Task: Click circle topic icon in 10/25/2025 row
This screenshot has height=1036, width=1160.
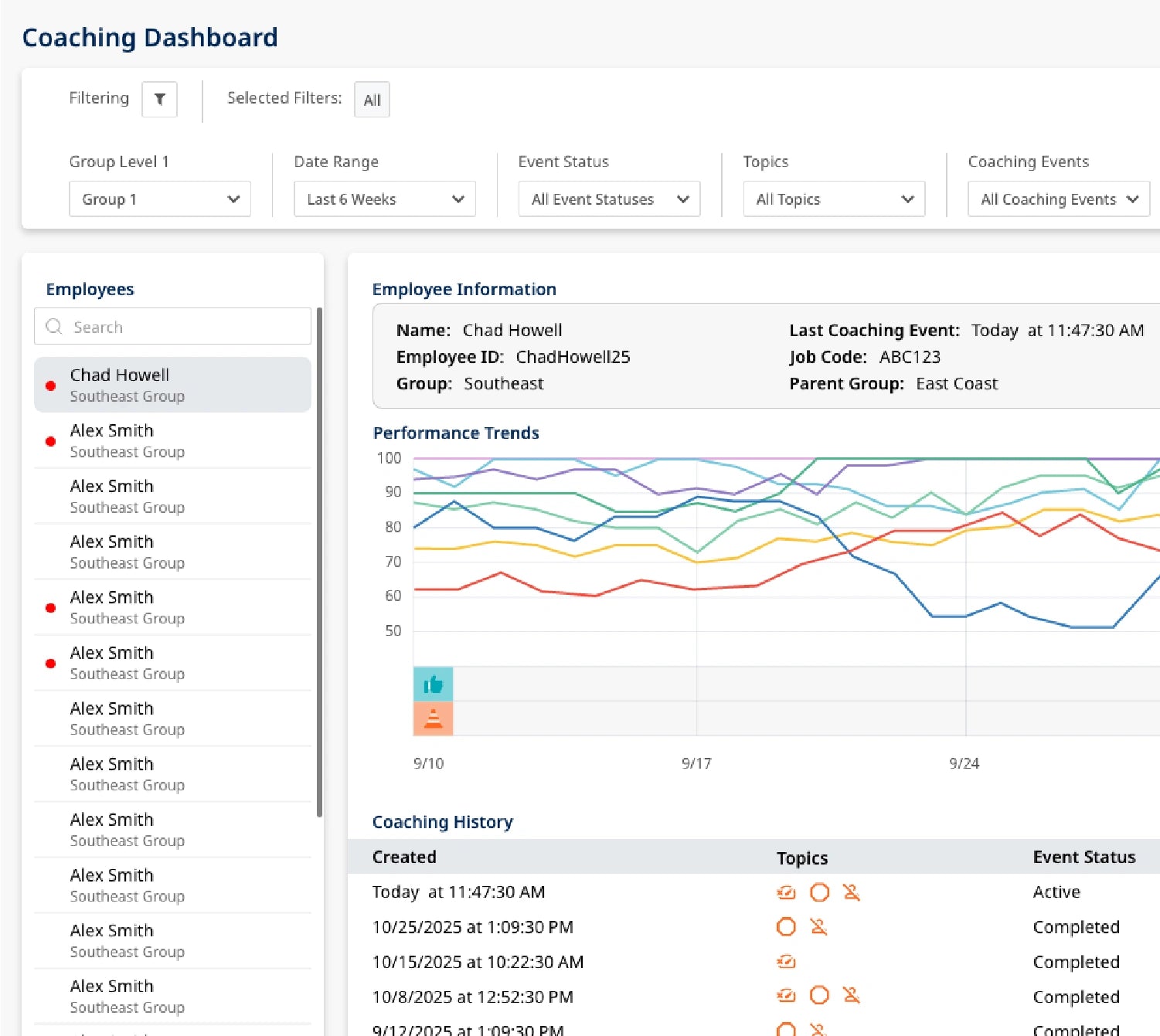Action: pyautogui.click(x=786, y=927)
